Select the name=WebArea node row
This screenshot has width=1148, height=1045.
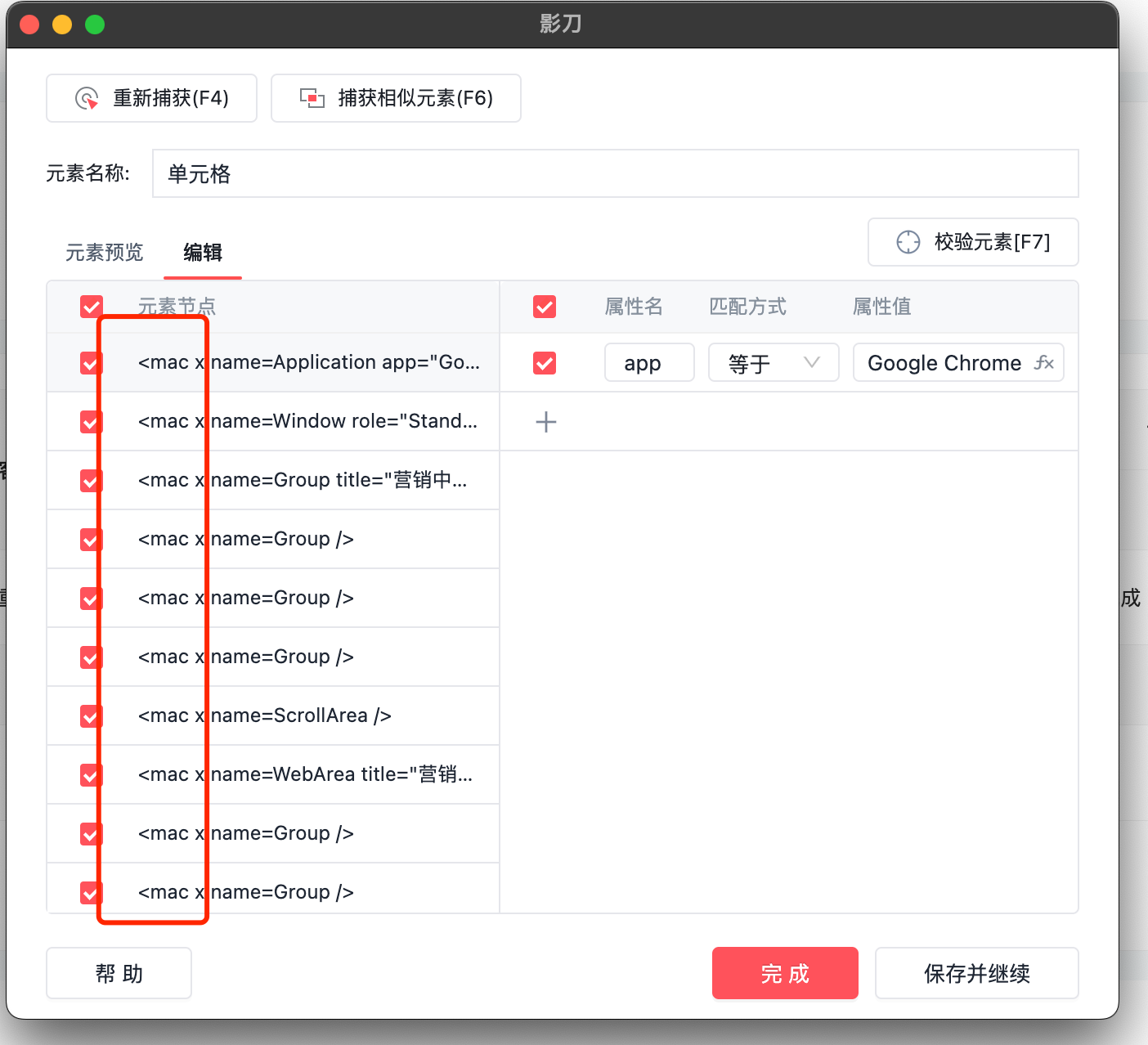(273, 774)
